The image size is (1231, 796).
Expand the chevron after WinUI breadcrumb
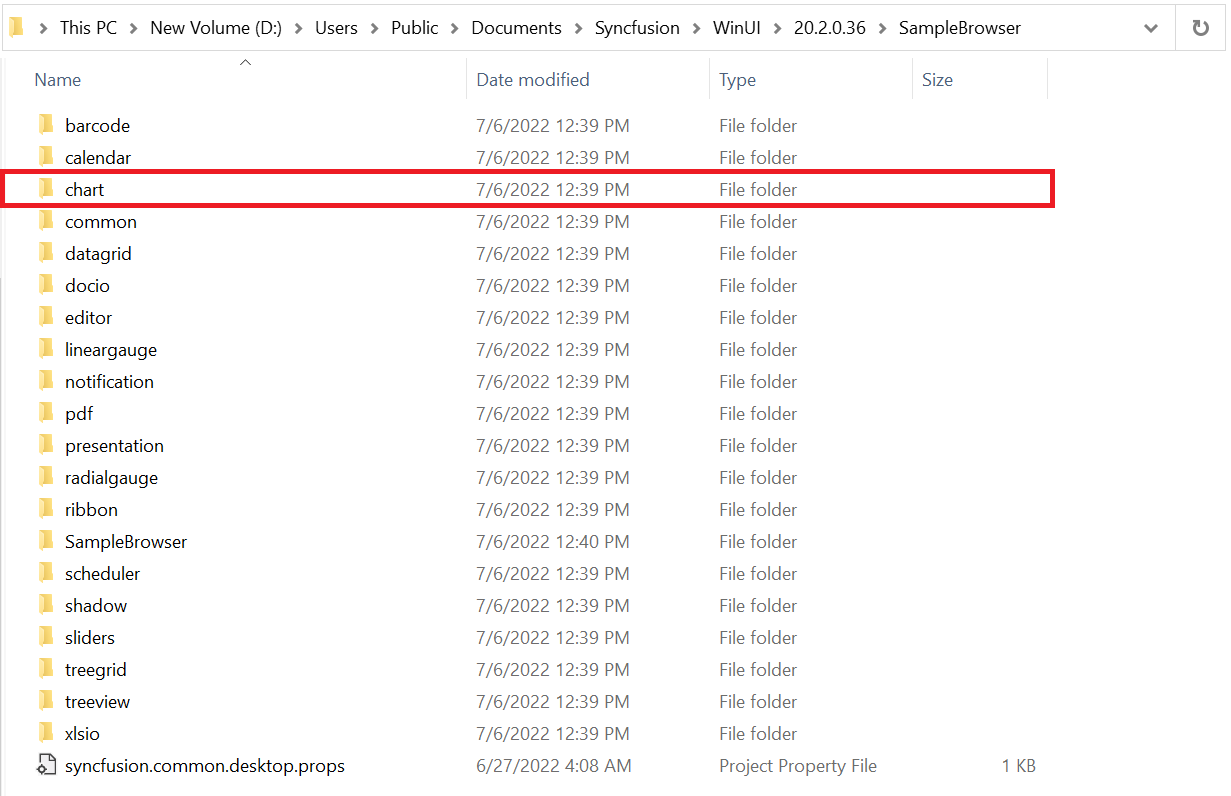tap(777, 28)
